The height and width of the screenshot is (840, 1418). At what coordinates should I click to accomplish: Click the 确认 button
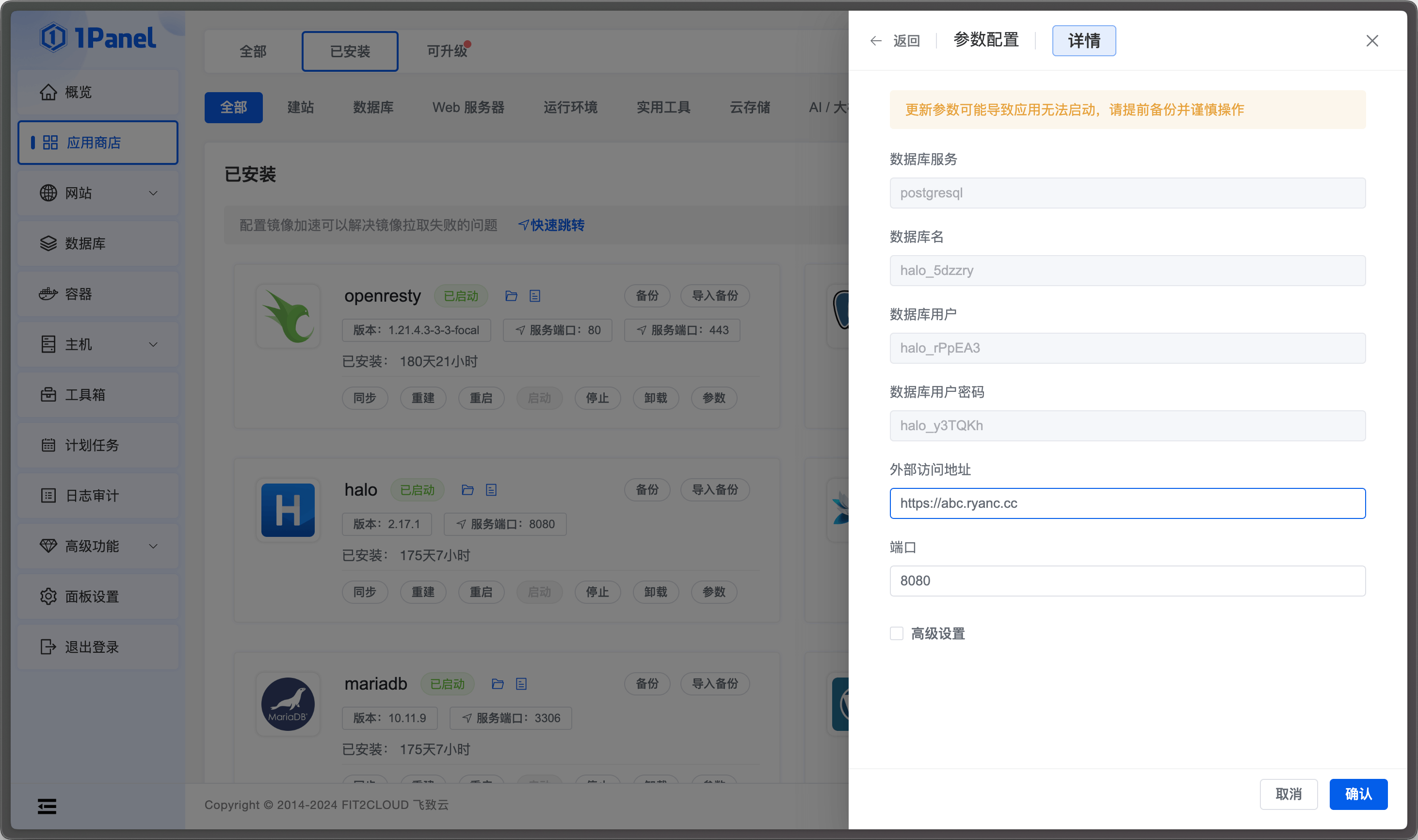click(1358, 794)
